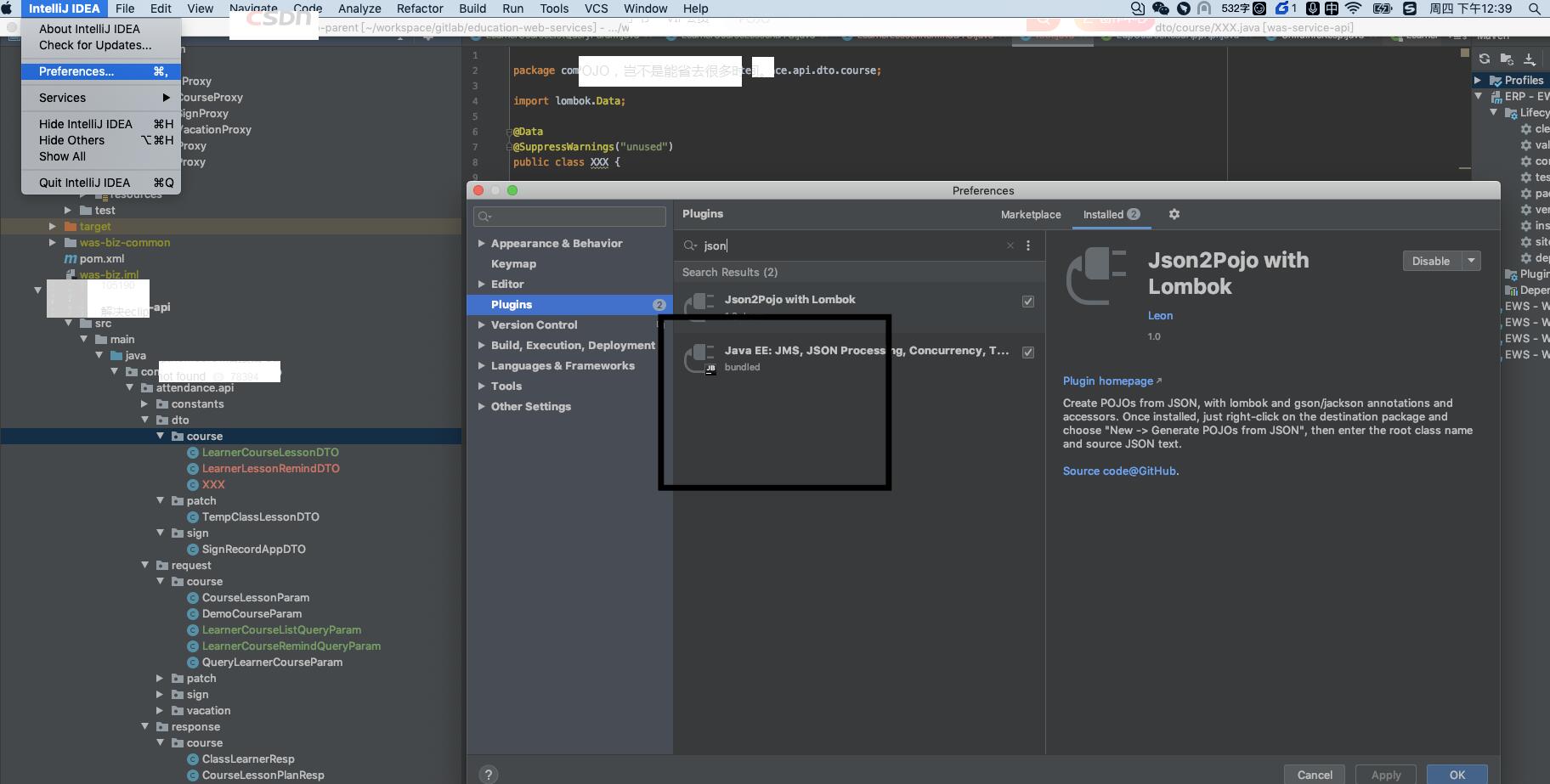The width and height of the screenshot is (1550, 784).
Task: Open the Plugin homepage link
Action: click(x=1106, y=381)
